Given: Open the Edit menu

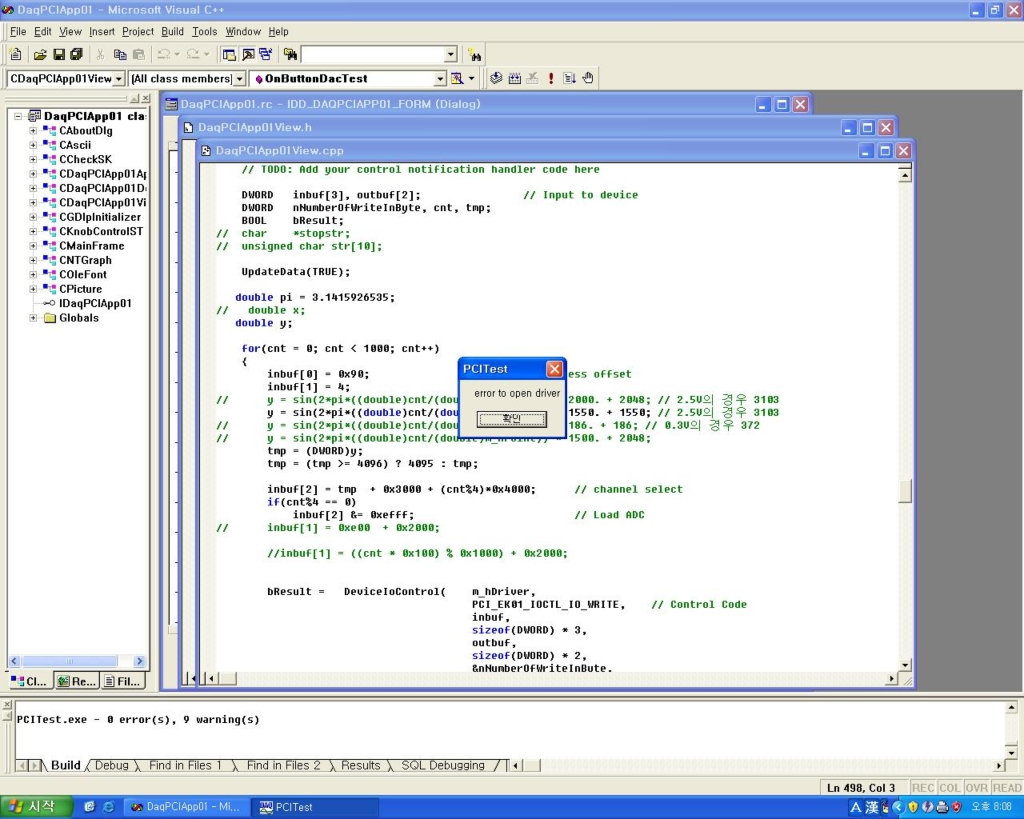Looking at the screenshot, I should pos(42,31).
